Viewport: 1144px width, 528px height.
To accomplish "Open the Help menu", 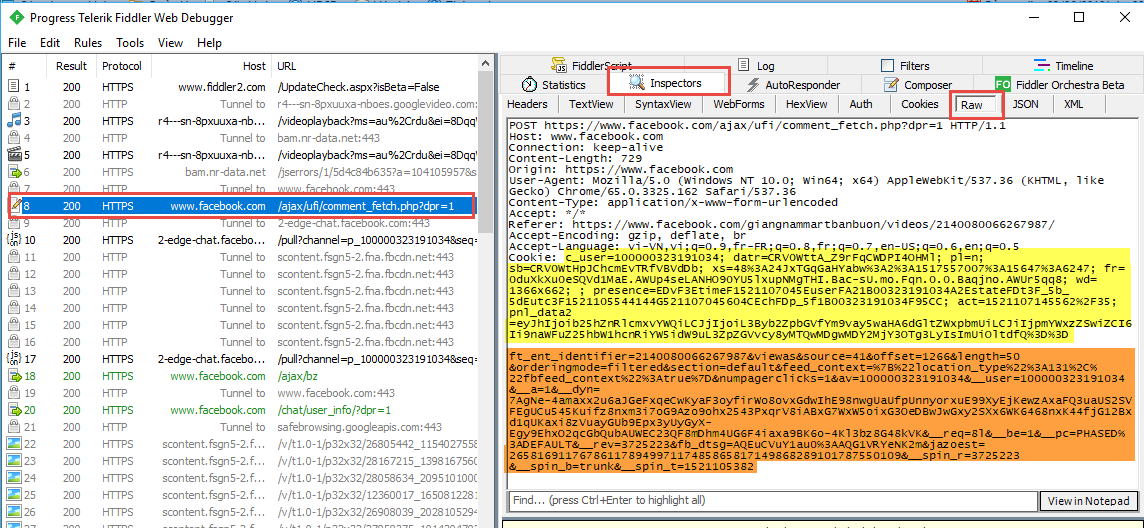I will 209,43.
